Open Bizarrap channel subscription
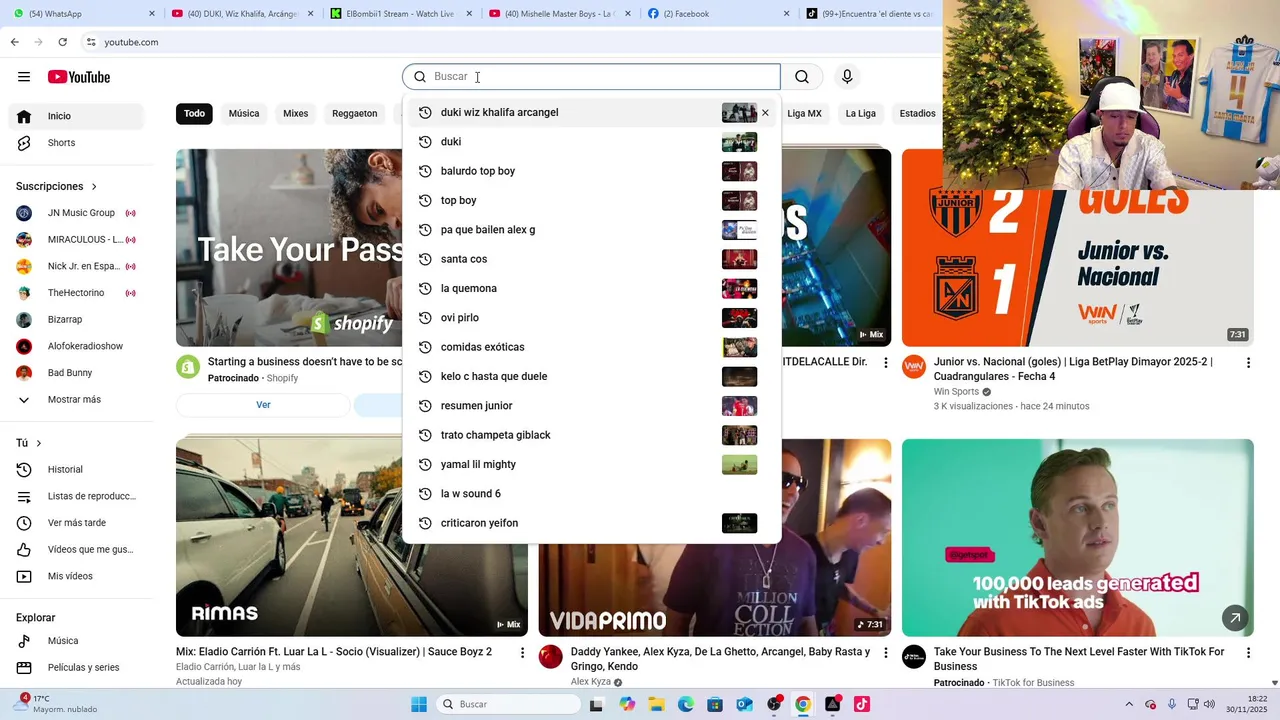Screen dimensions: 1280x720 click(x=76, y=320)
